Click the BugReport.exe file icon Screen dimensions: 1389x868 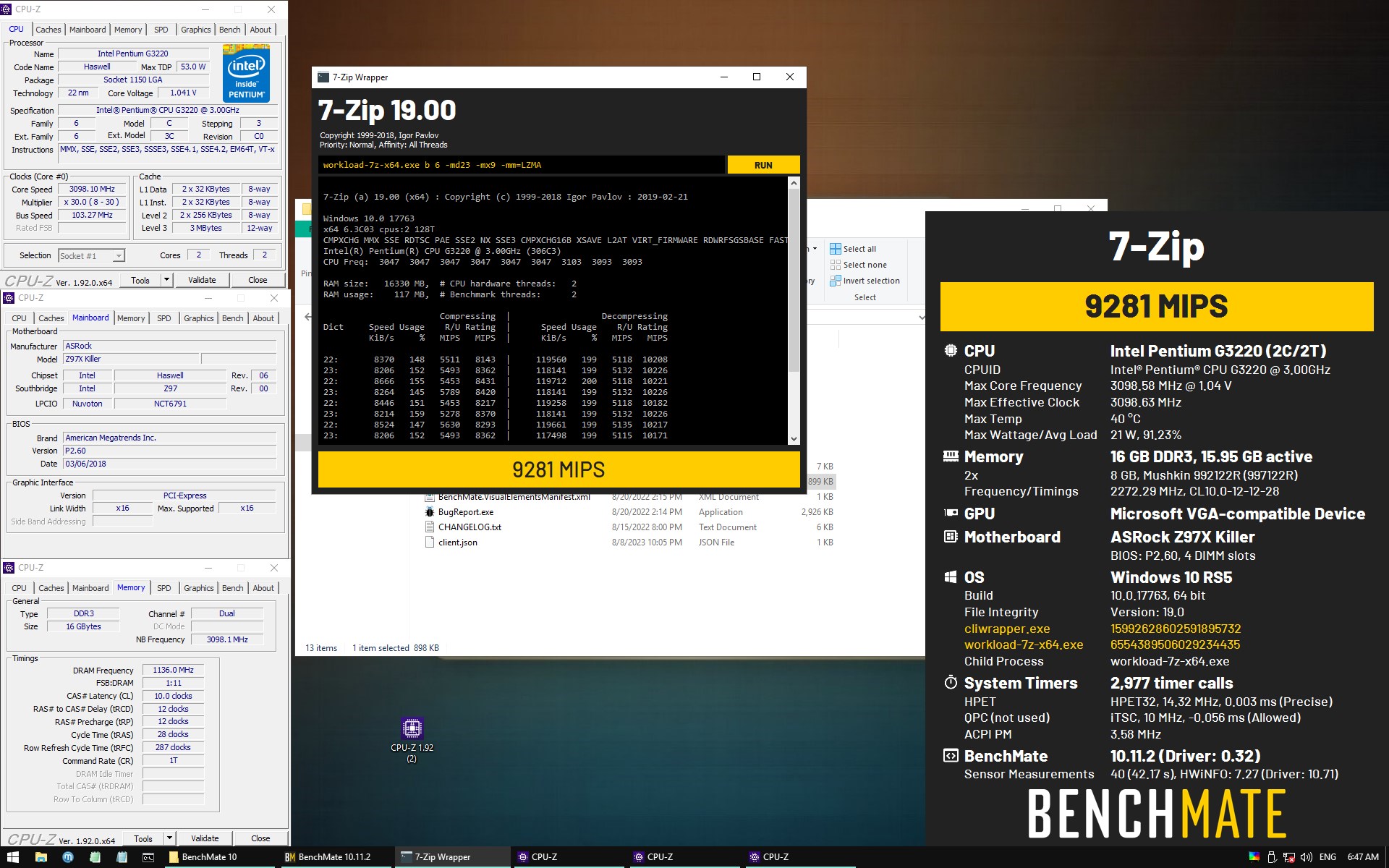(430, 512)
